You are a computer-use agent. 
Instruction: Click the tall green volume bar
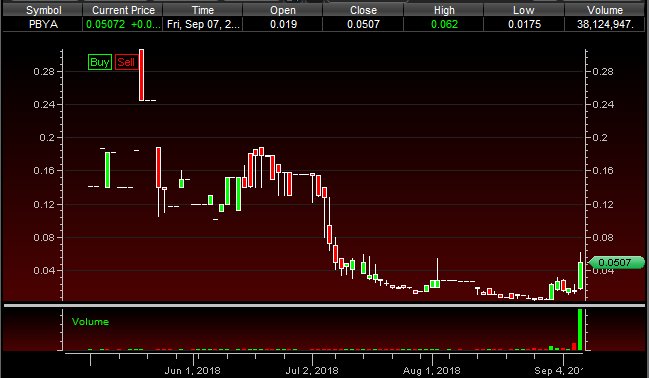(x=580, y=330)
